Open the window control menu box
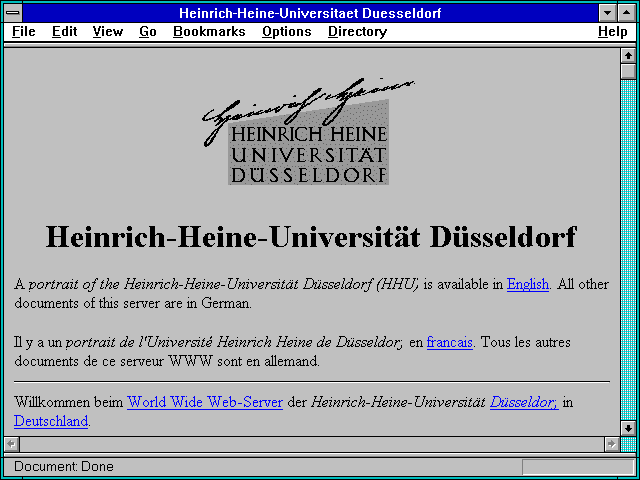The height and width of the screenshot is (480, 640). coord(13,13)
